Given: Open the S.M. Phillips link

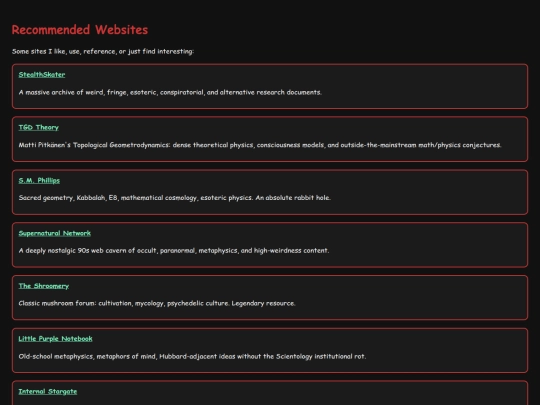Looking at the screenshot, I should 39,180.
